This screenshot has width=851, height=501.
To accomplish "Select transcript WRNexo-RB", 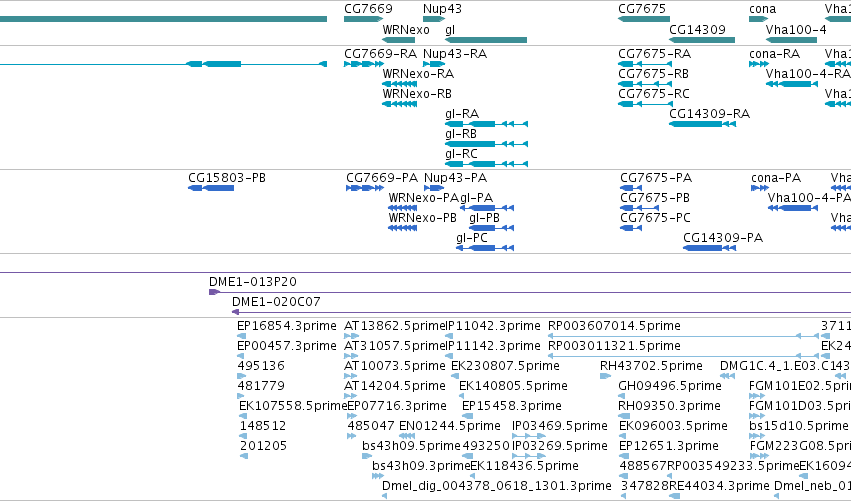I will (x=399, y=104).
